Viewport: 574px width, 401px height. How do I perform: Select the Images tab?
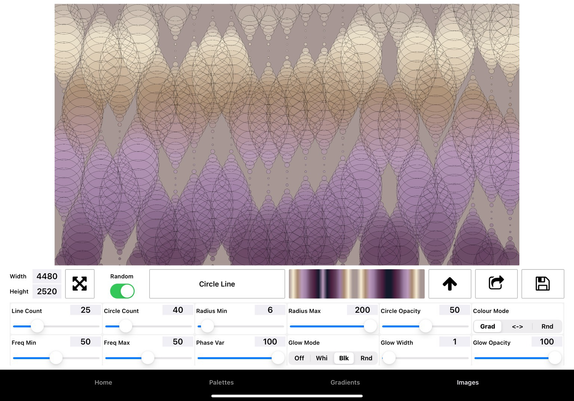[467, 382]
